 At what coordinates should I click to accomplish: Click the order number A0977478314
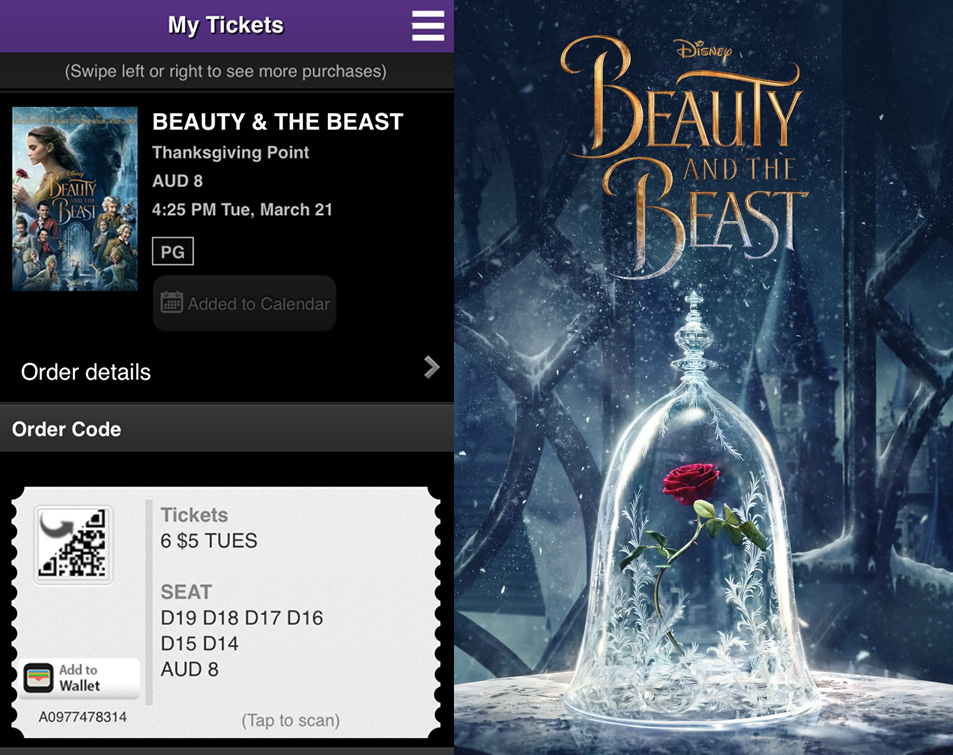(x=83, y=717)
